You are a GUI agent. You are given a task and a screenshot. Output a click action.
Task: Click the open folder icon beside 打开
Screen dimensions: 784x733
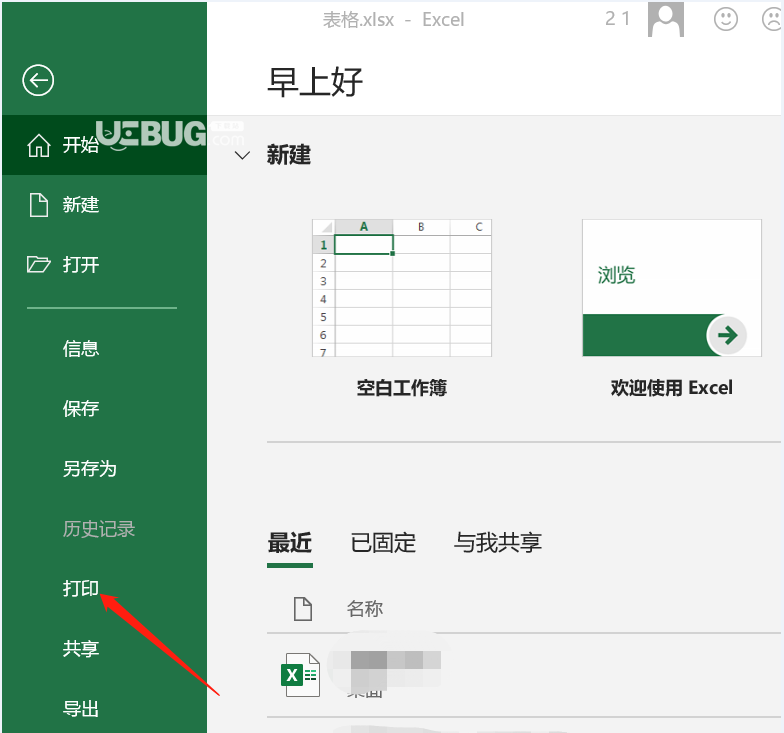click(x=38, y=264)
